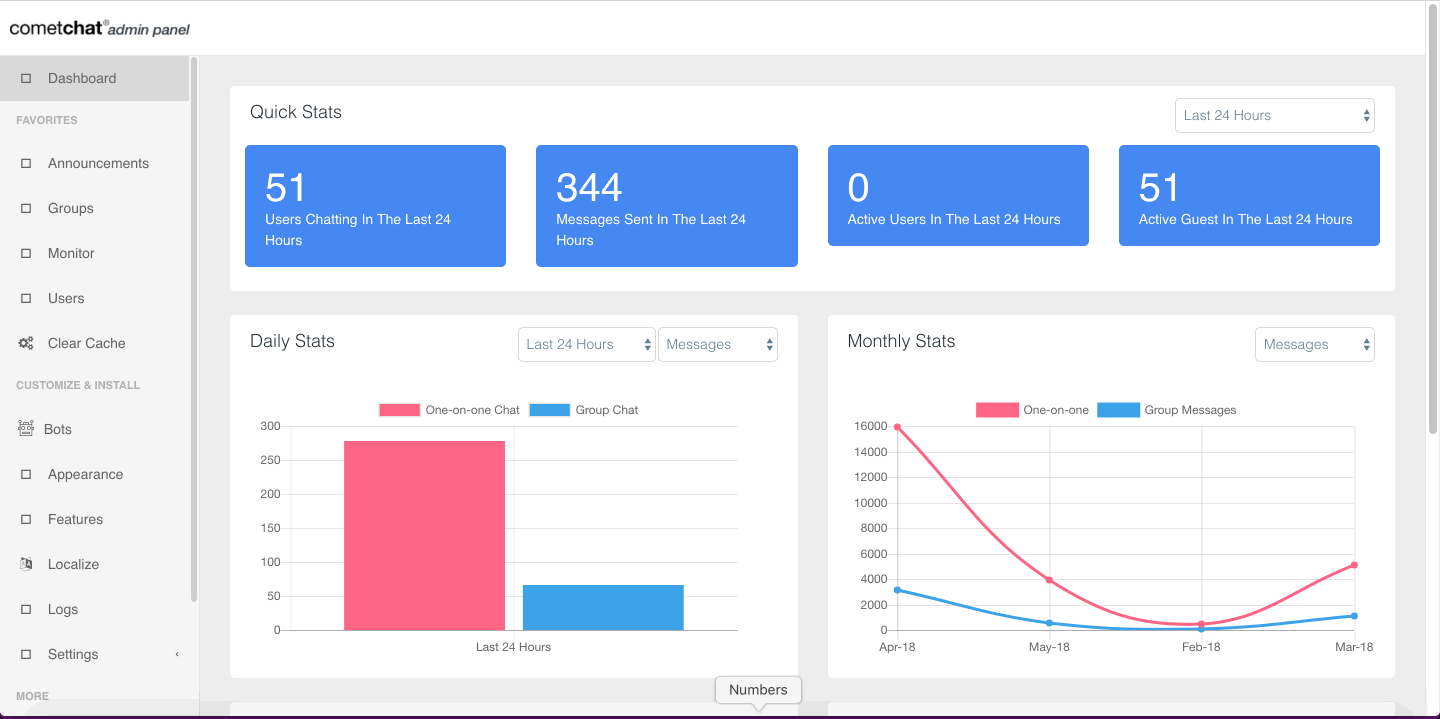This screenshot has height=719, width=1440.
Task: Click the Announcements icon in sidebar
Action: tap(26, 163)
